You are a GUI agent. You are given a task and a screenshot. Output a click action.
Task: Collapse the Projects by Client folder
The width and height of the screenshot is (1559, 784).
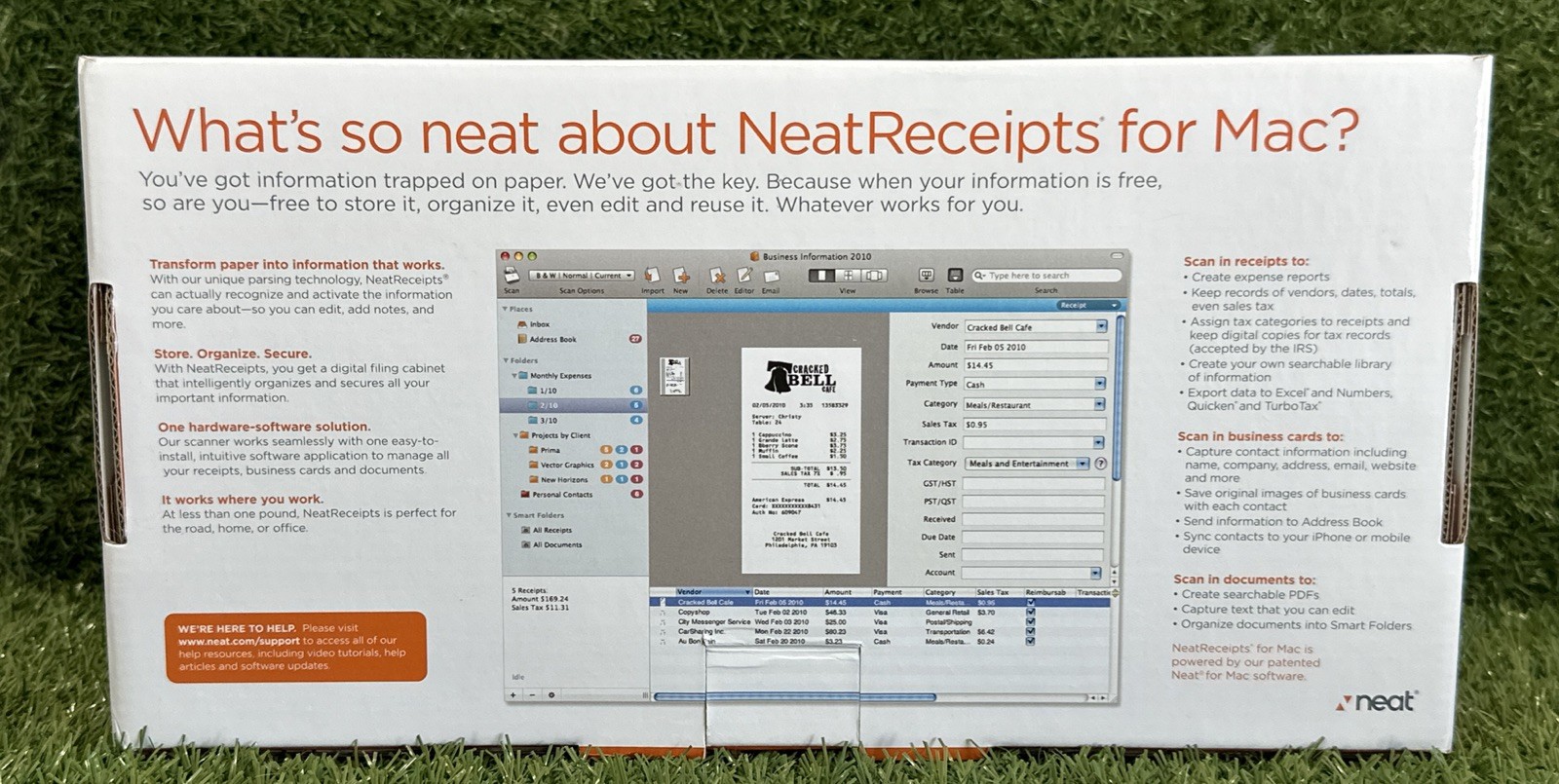tap(515, 435)
